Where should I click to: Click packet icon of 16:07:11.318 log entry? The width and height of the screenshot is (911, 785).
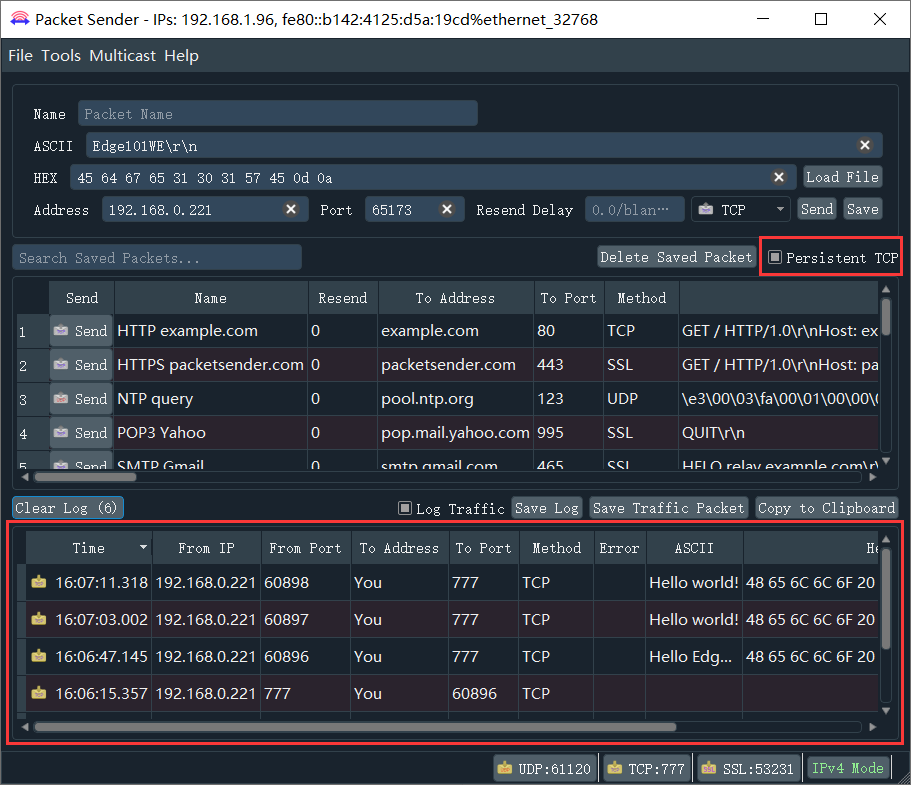click(39, 582)
